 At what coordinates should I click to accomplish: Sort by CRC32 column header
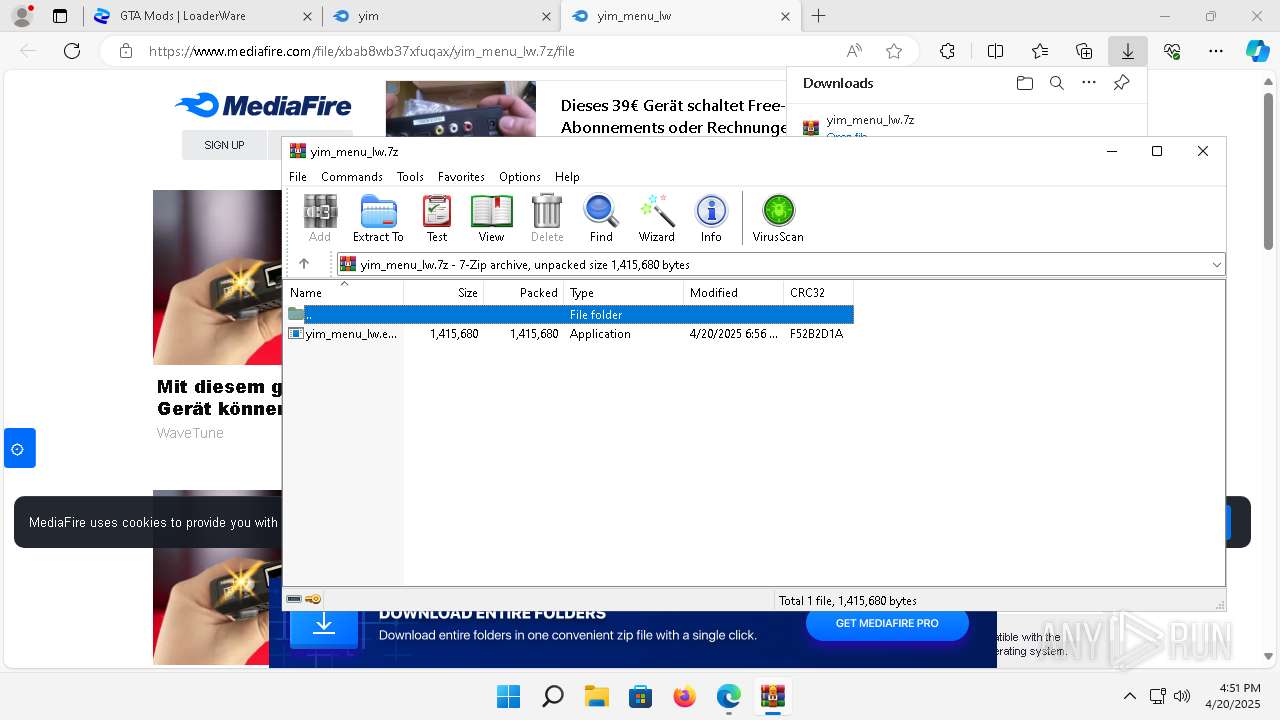819,293
